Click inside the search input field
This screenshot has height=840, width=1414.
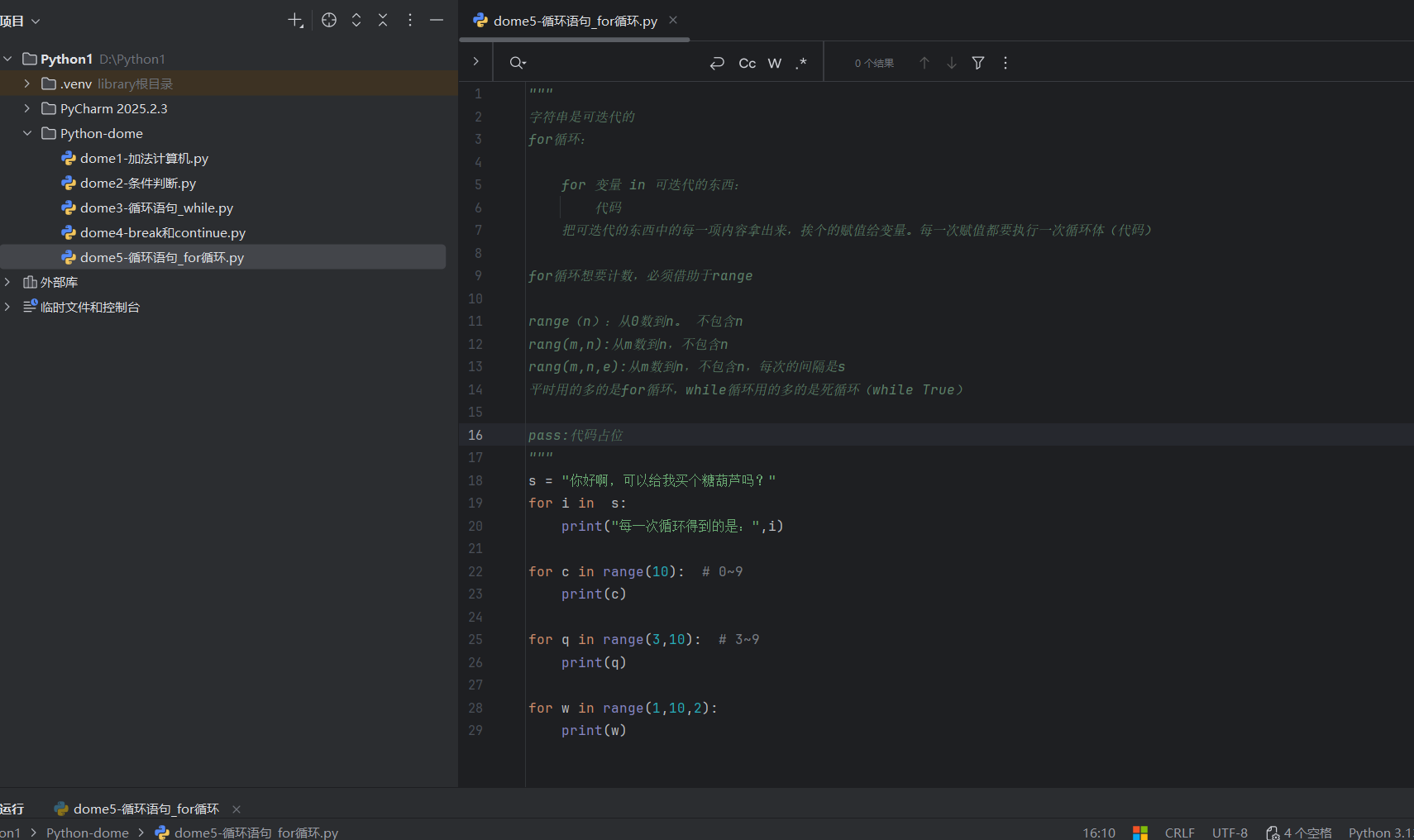[x=616, y=63]
